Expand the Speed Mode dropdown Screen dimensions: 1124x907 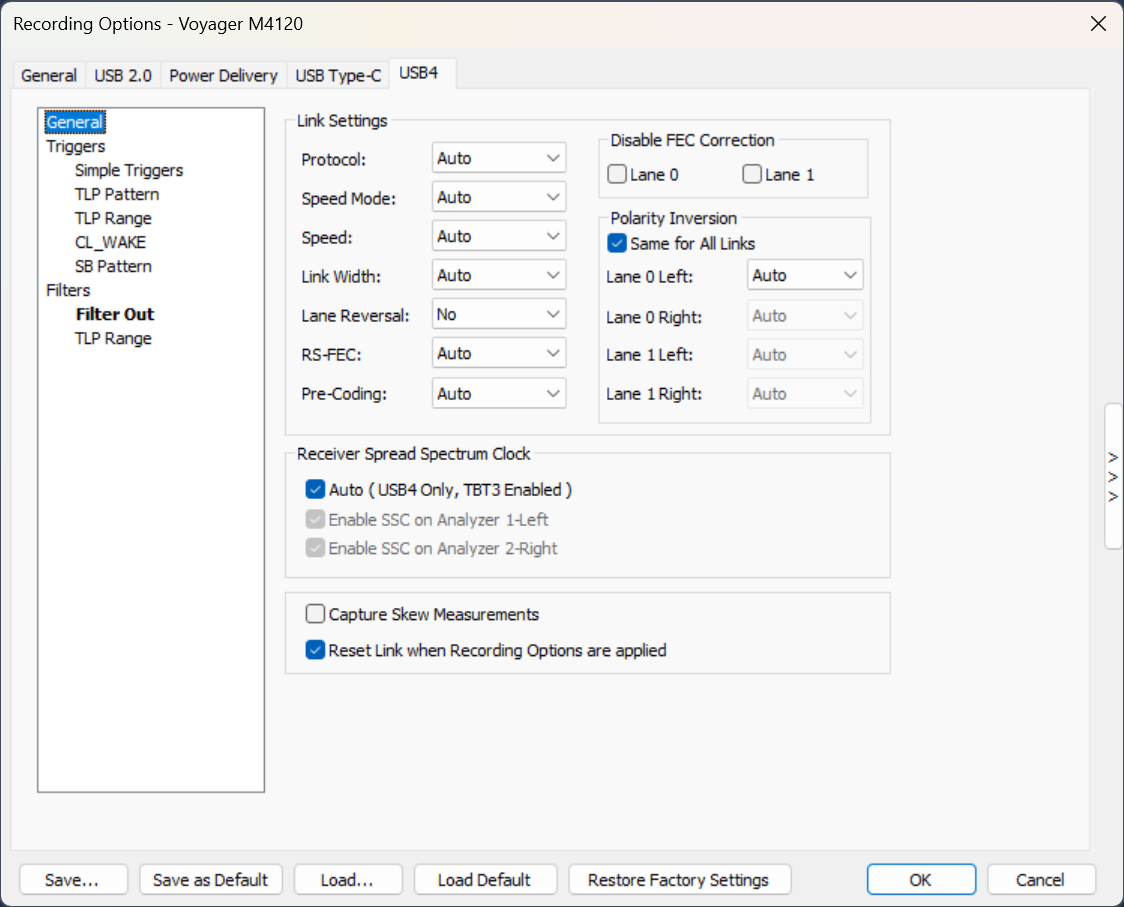click(499, 197)
